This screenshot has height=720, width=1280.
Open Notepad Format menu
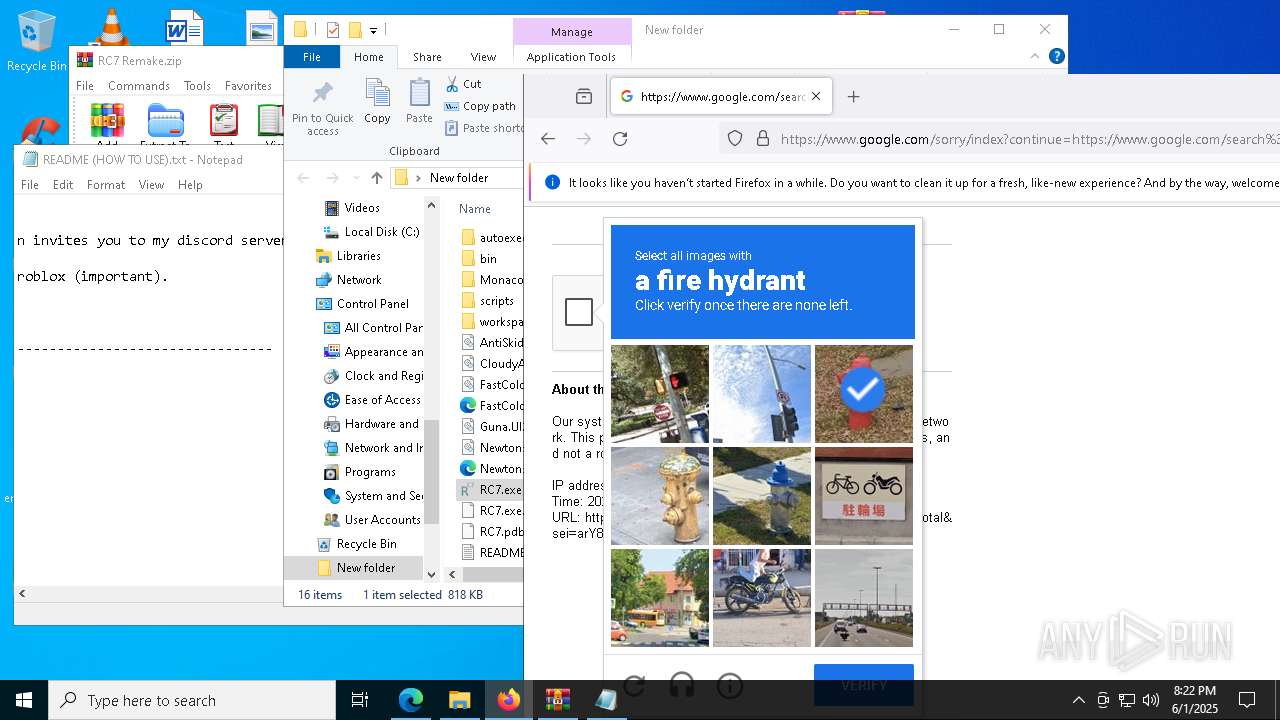[106, 185]
